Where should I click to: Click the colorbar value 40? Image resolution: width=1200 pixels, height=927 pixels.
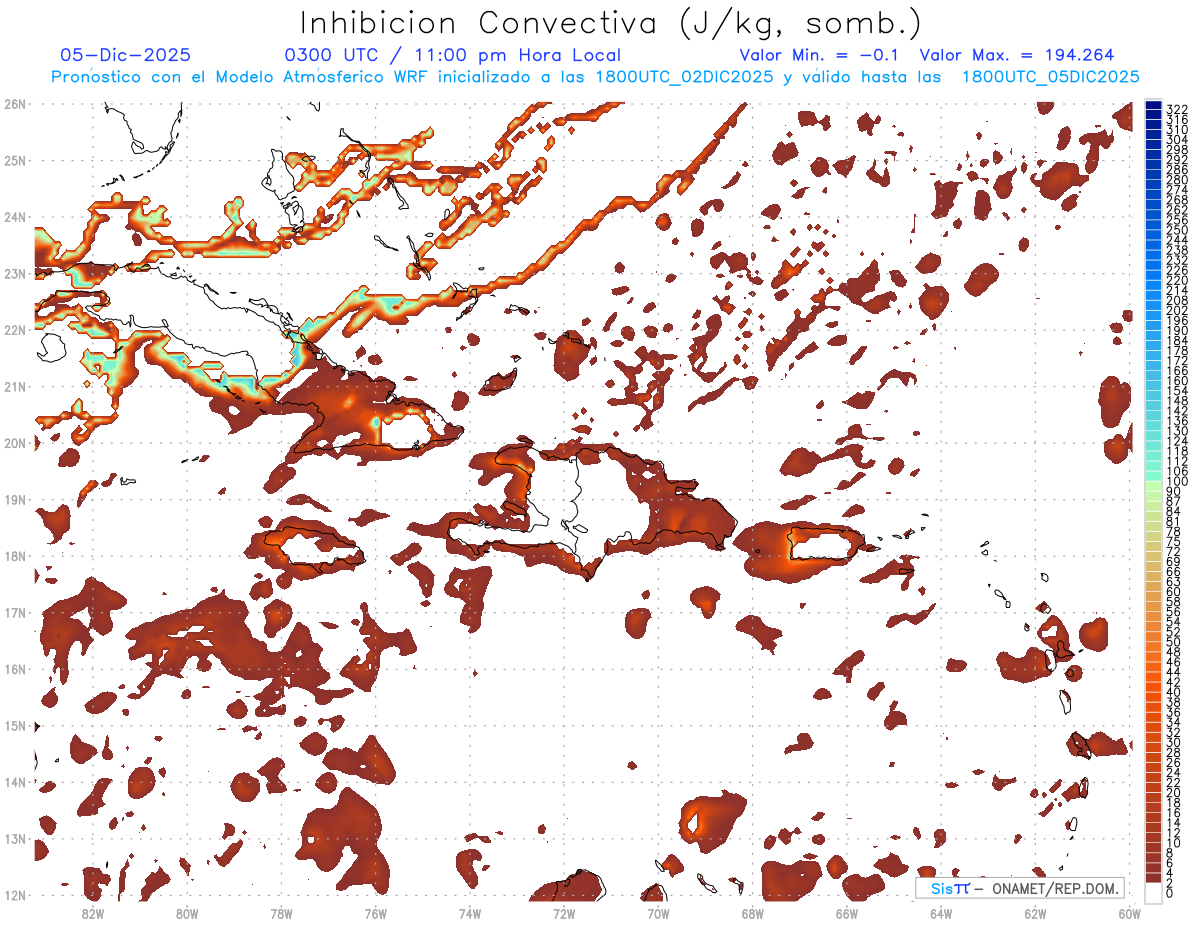[x=1174, y=692]
